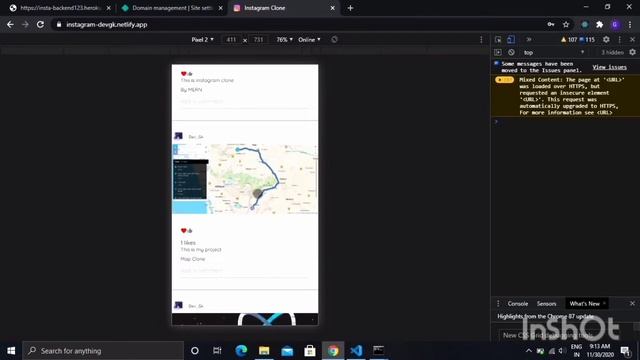Open DevTools settings gear
This screenshot has width=640, height=360.
(606, 40)
